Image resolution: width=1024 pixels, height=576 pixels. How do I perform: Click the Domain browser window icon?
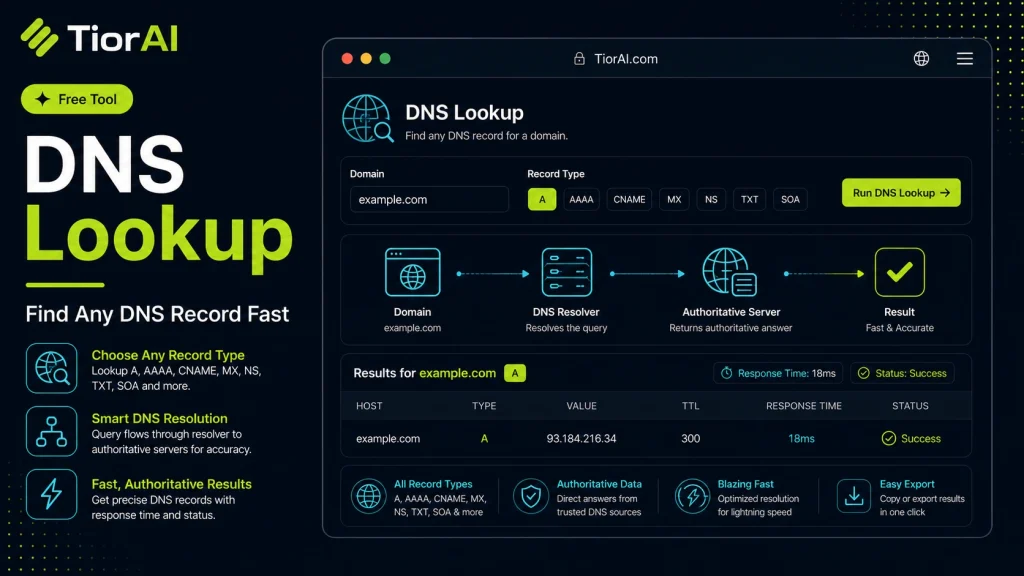[412, 272]
